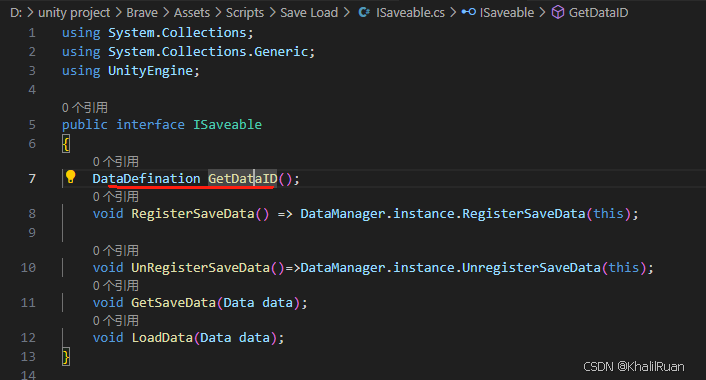Click line number 13 in the gutter
Image resolution: width=706 pixels, height=380 pixels.
point(28,357)
